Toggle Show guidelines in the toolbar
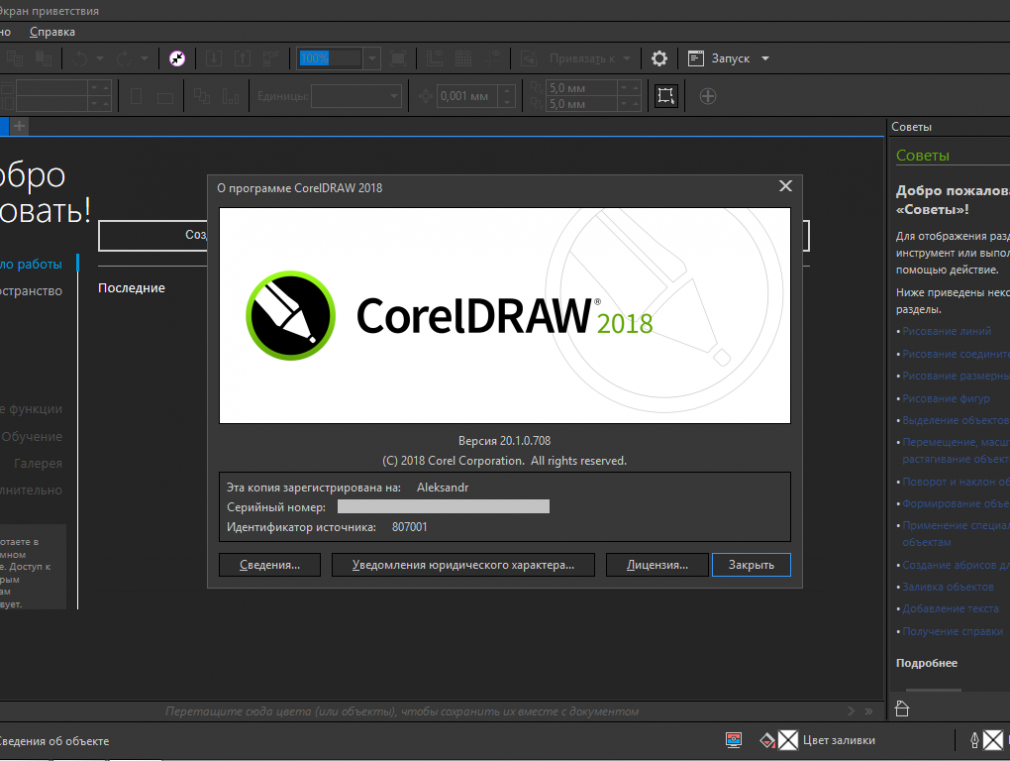 point(493,59)
